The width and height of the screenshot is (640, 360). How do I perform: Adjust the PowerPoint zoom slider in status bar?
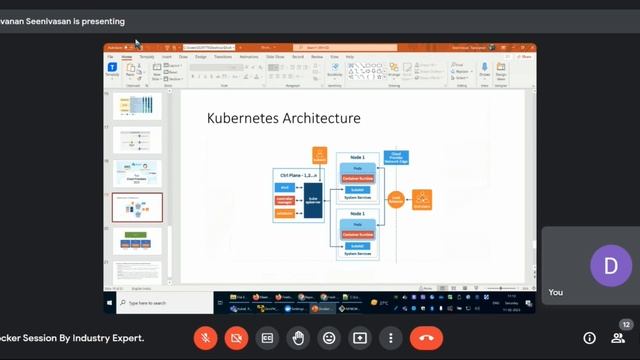(x=501, y=288)
